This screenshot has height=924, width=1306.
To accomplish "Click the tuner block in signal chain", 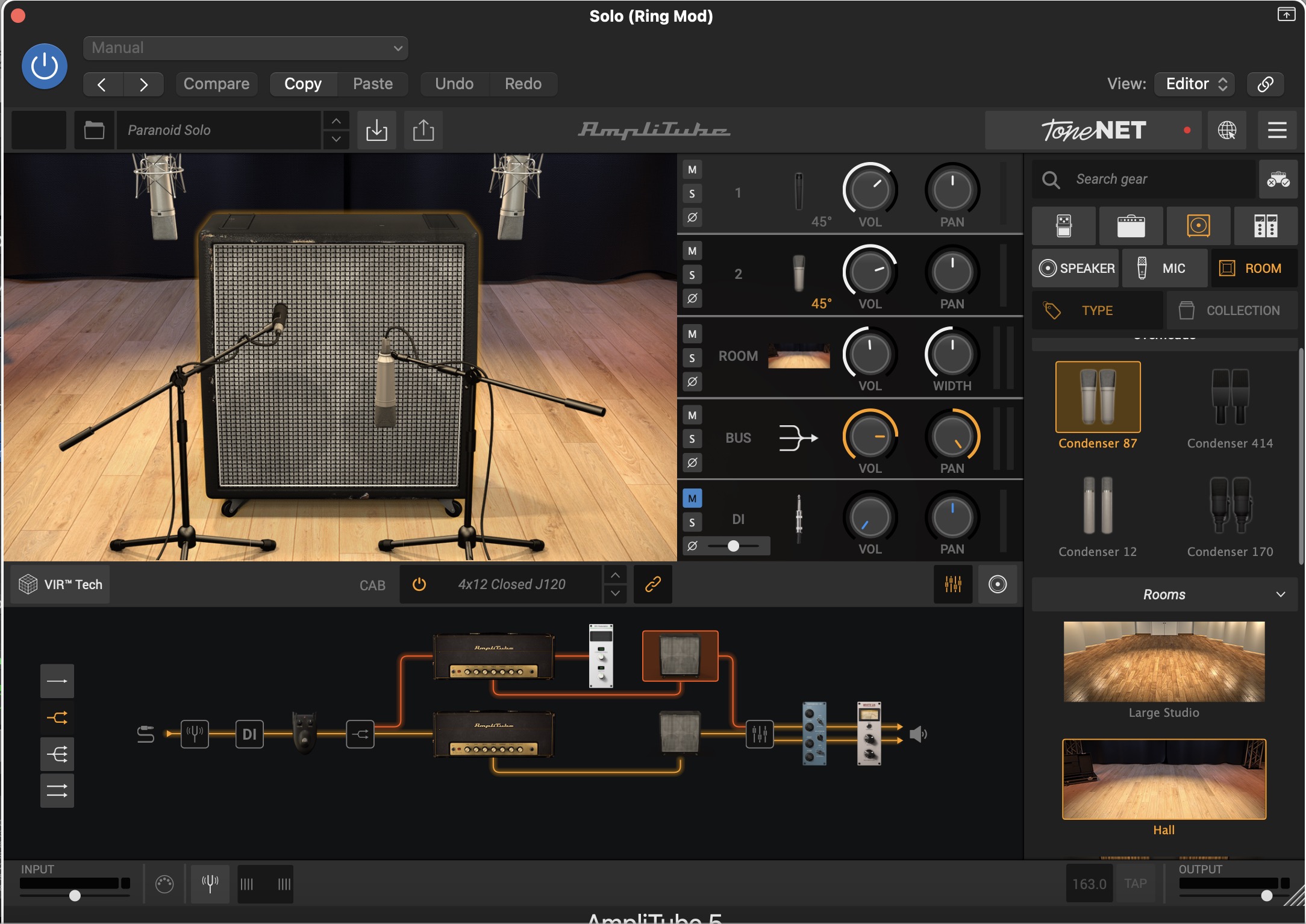I will click(x=195, y=734).
